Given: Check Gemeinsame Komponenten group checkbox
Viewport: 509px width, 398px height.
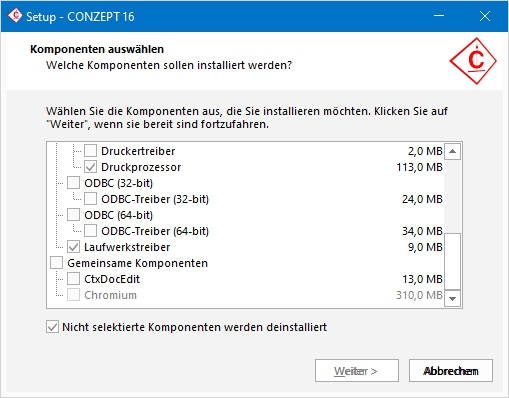Looking at the screenshot, I should click(56, 263).
